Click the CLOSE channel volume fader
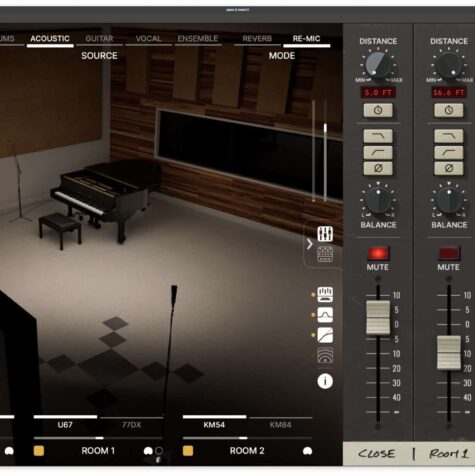Viewport: 475px width, 475px height. coord(378,317)
